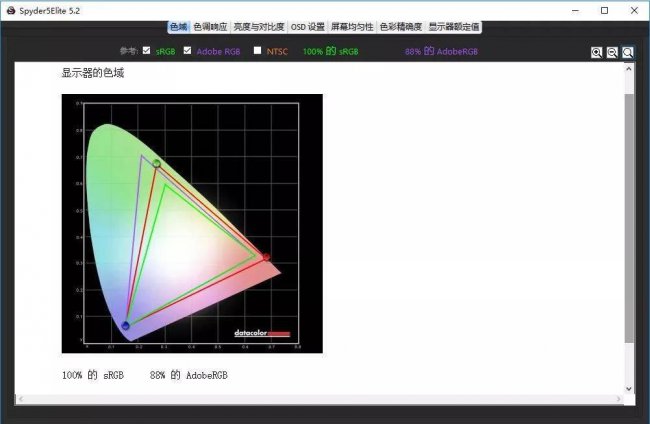Viewport: 650px width, 424px height.
Task: Click the NTSC reference label
Action: [x=277, y=51]
